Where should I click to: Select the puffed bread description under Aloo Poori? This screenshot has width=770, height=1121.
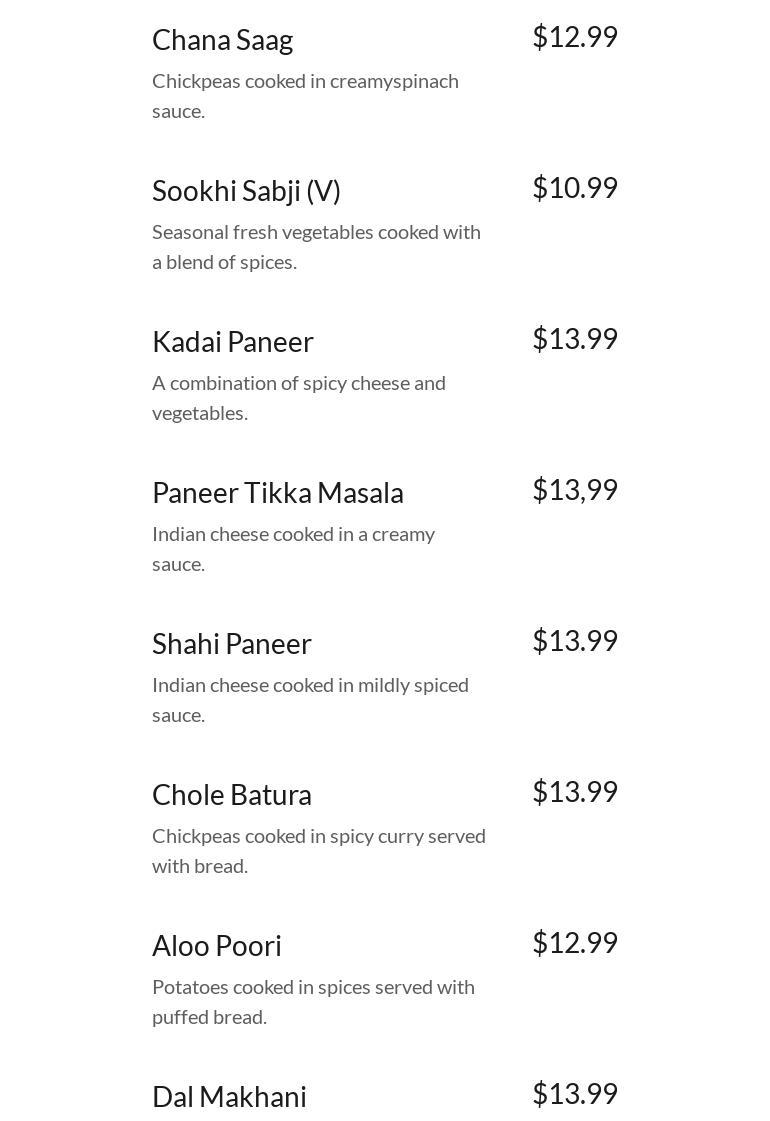click(313, 1002)
